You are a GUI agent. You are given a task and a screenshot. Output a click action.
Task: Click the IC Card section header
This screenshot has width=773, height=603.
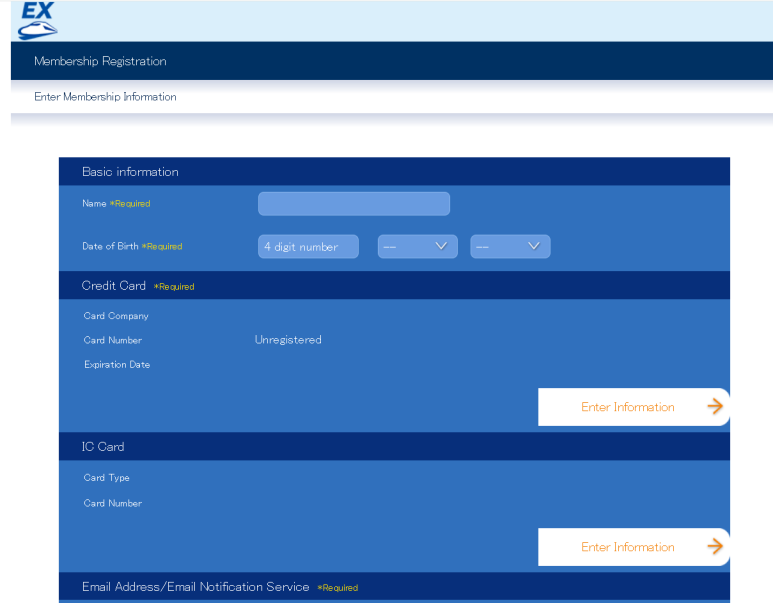394,447
